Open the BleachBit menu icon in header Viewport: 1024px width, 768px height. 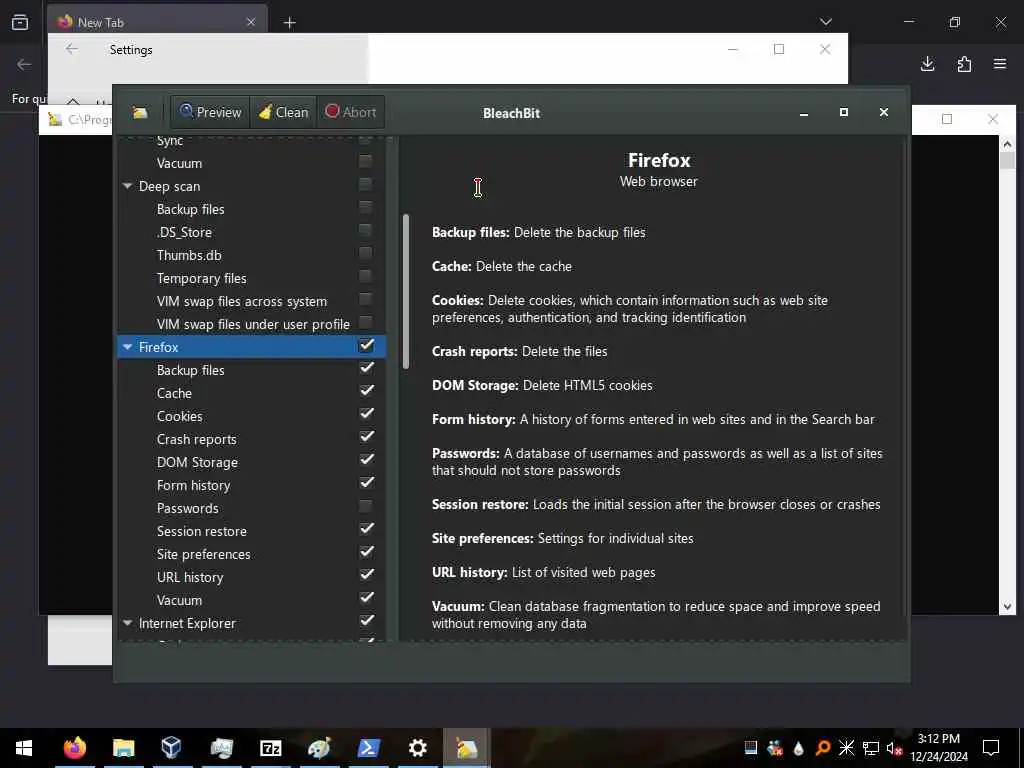click(x=140, y=113)
